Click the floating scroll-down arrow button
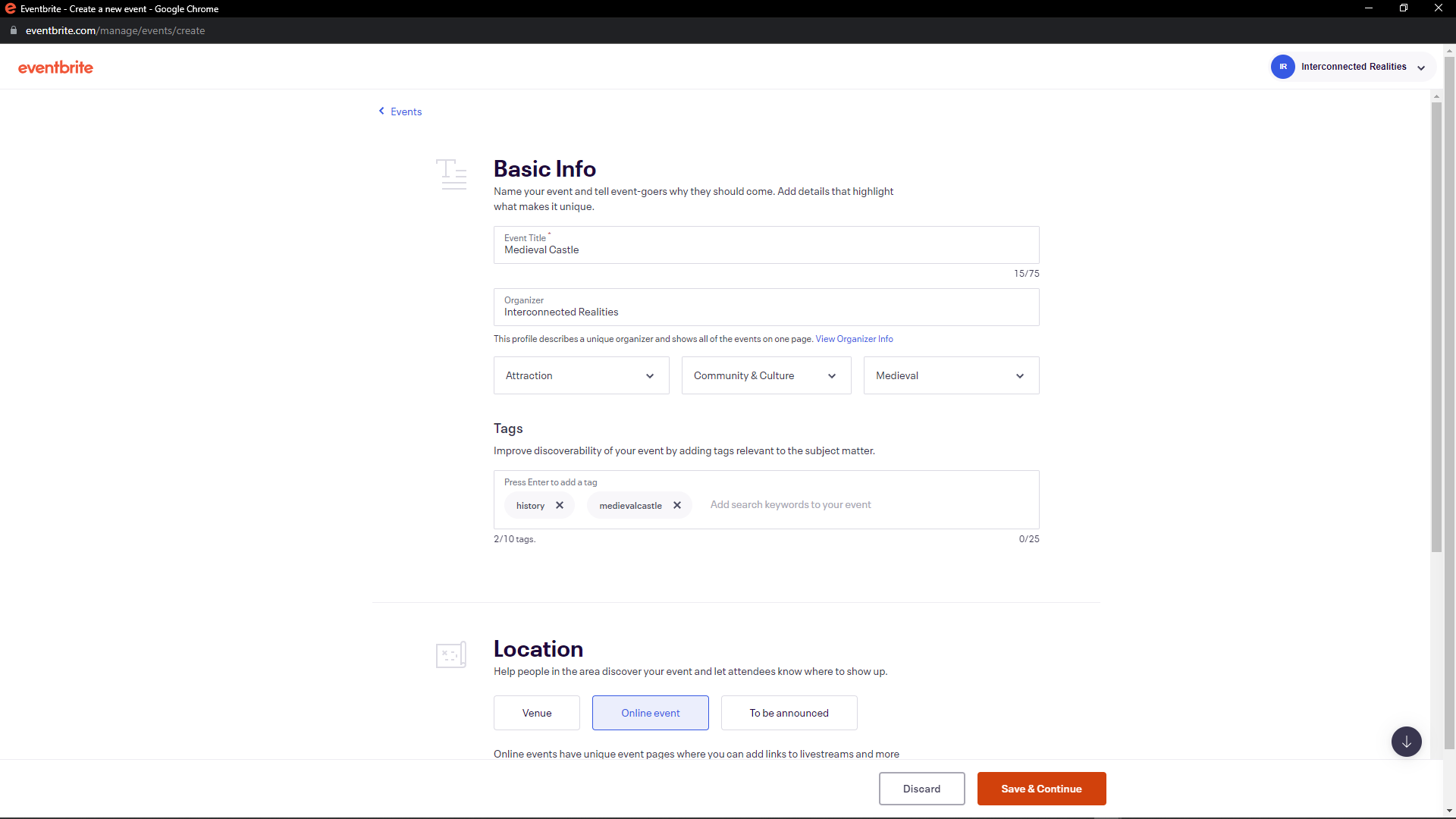Image resolution: width=1456 pixels, height=819 pixels. click(1407, 742)
